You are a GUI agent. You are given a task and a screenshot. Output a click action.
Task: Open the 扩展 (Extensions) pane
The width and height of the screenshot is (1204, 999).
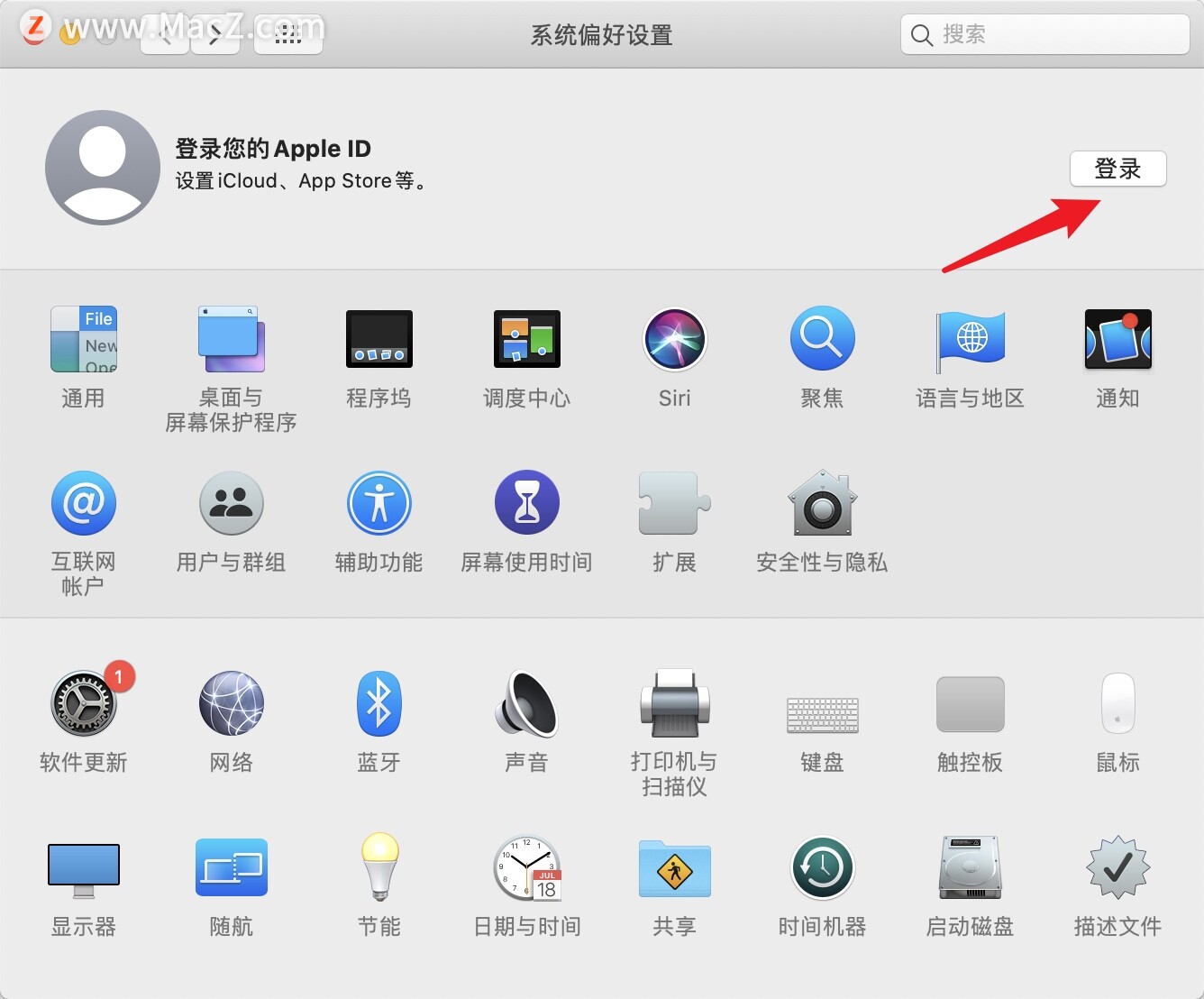point(675,503)
